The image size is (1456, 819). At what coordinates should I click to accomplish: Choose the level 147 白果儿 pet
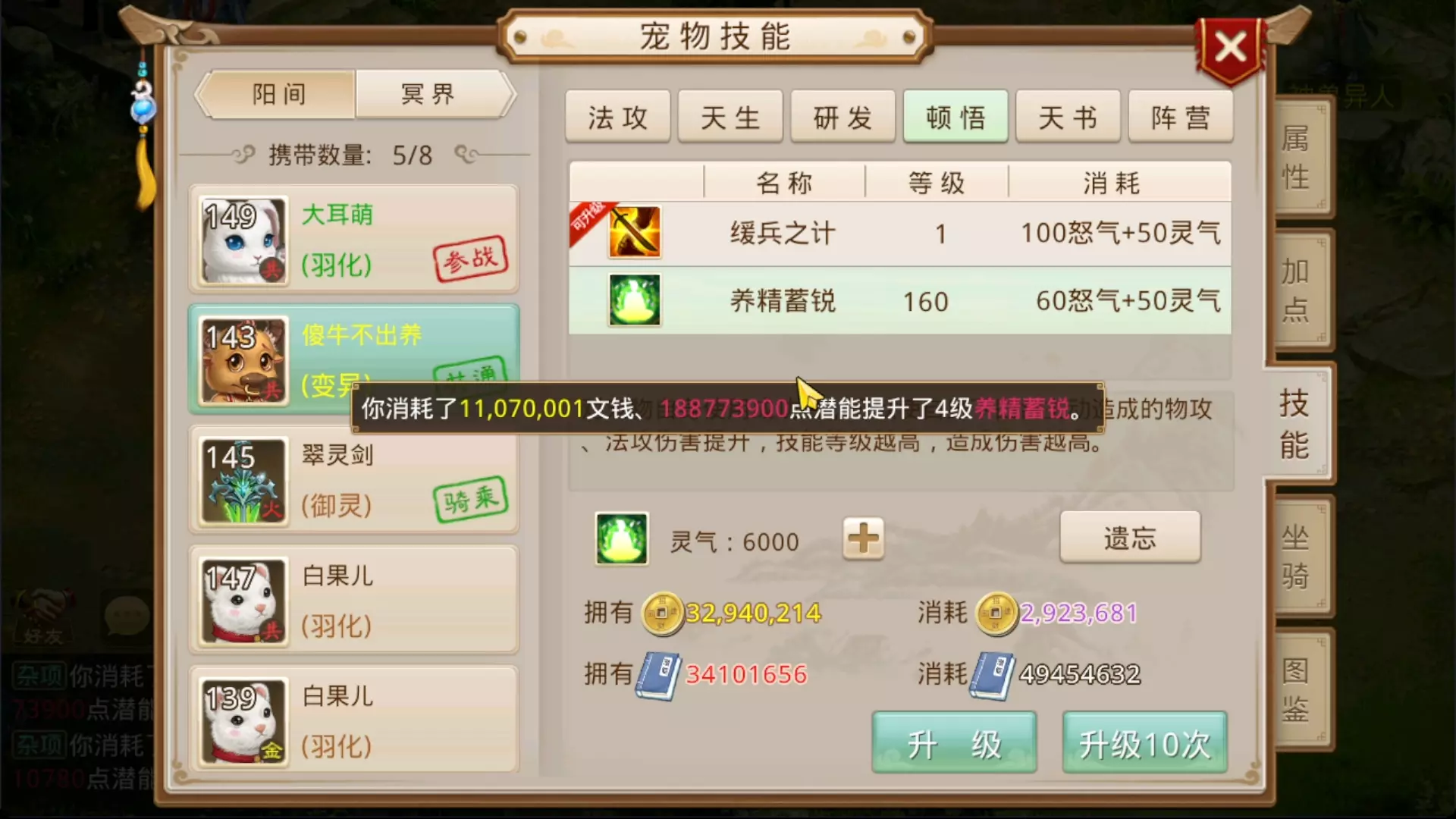[x=353, y=600]
